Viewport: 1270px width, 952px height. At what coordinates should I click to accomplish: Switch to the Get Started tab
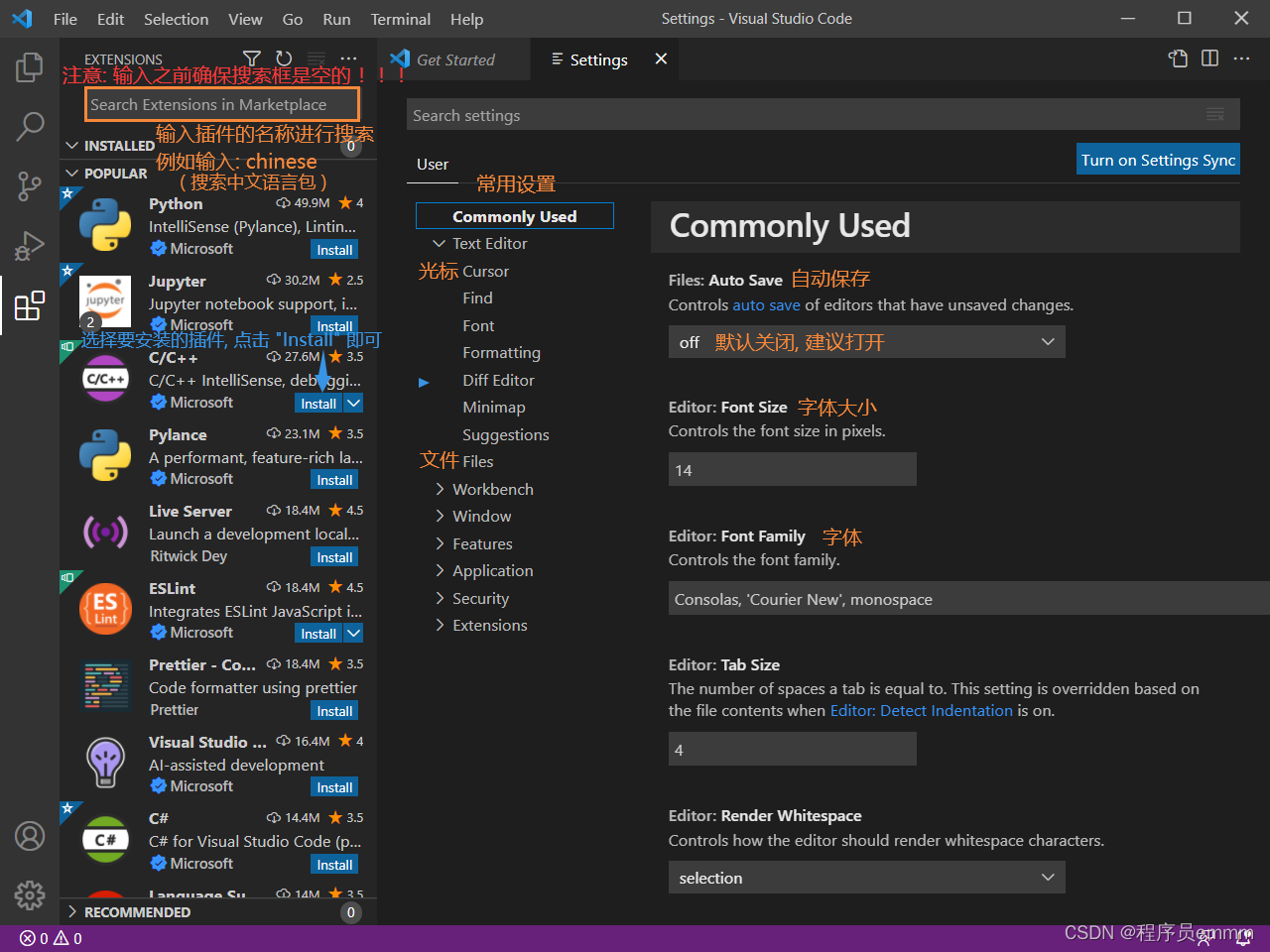click(453, 59)
